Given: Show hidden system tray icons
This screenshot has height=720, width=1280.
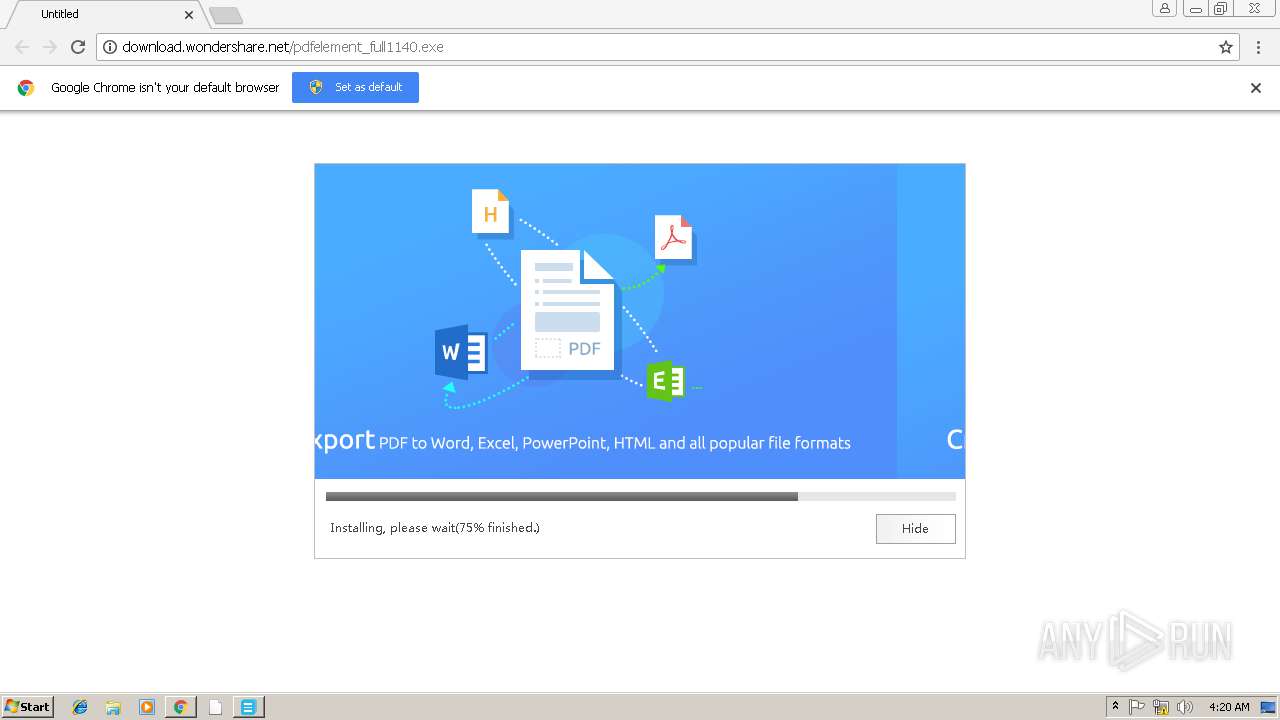Looking at the screenshot, I should (x=1115, y=707).
